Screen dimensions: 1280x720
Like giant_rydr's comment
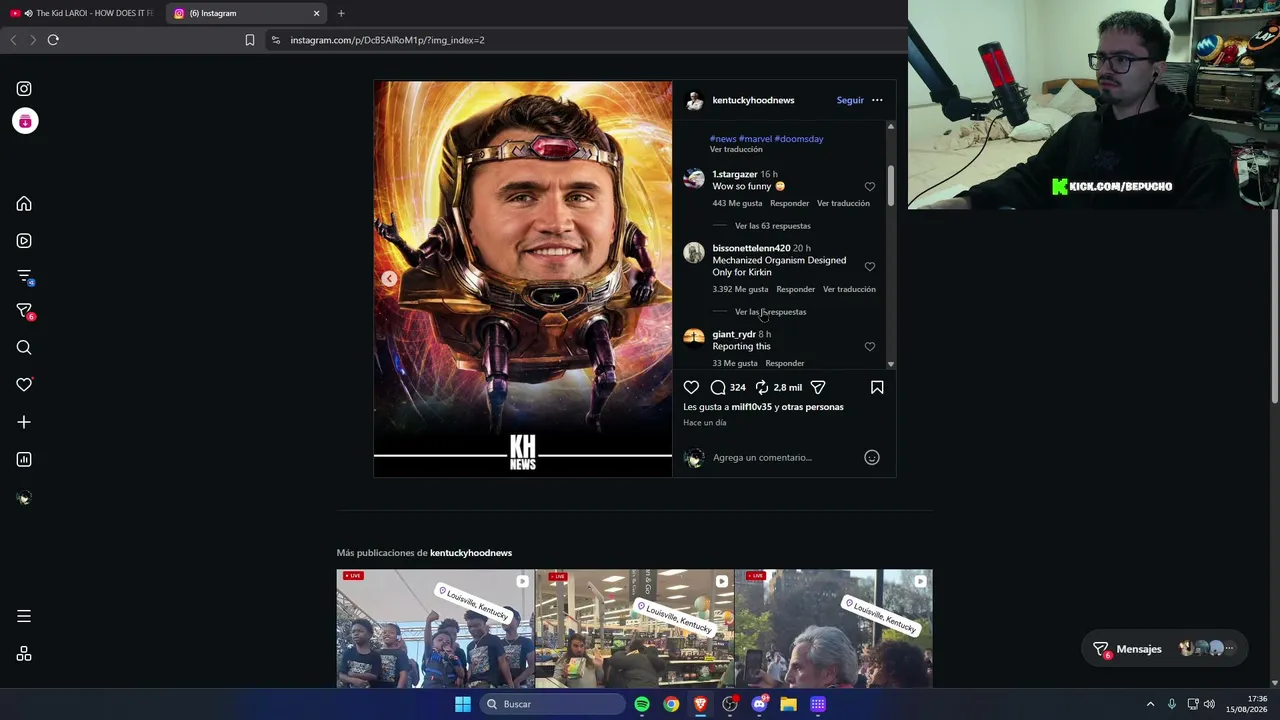pos(870,347)
